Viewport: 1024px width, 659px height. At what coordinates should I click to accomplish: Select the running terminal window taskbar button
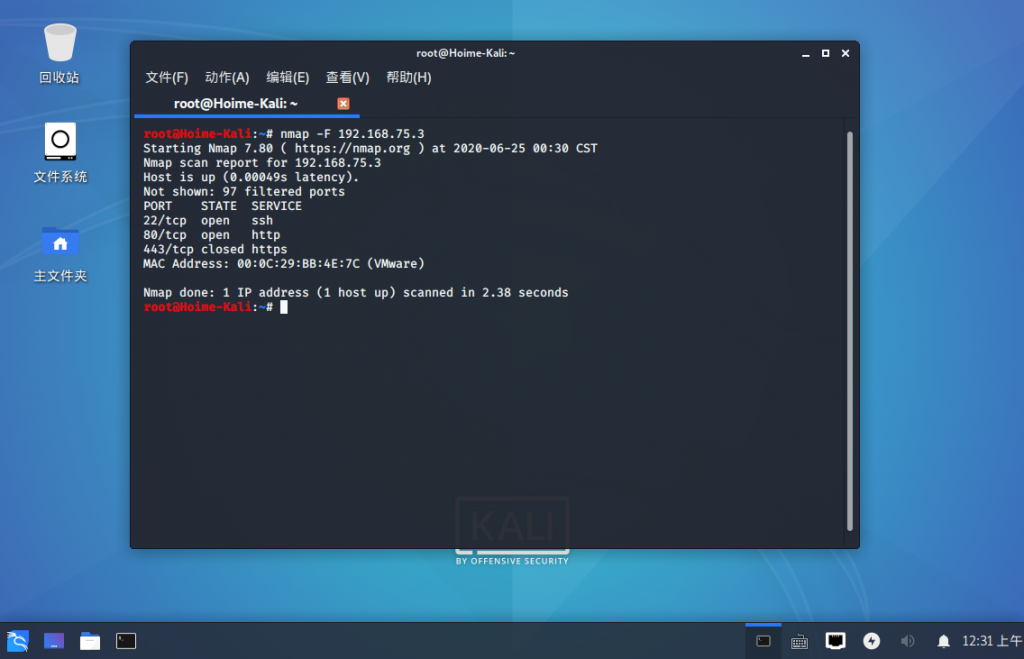click(x=763, y=641)
